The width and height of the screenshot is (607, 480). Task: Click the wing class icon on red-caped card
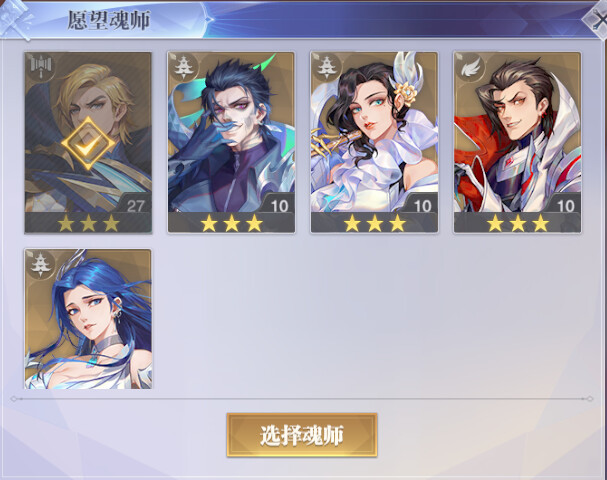tap(469, 68)
